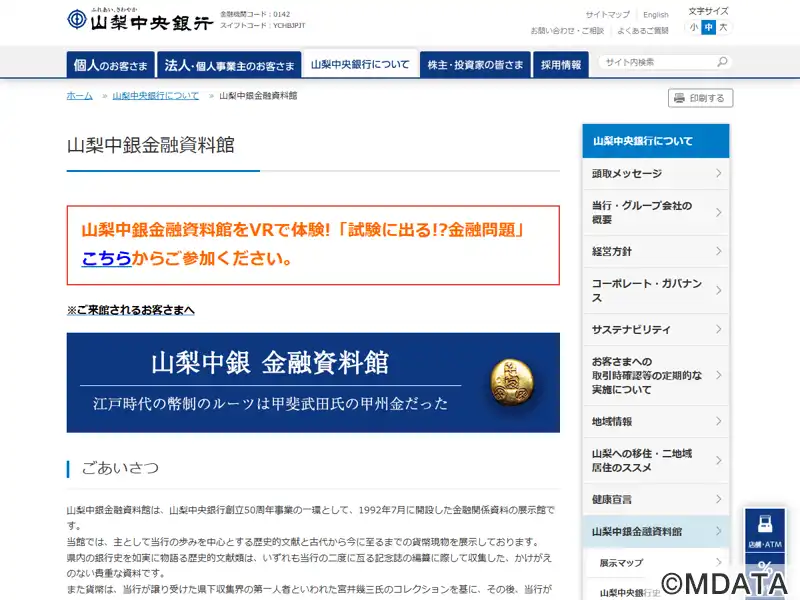Click the 印刷する button
This screenshot has width=800, height=600.
(x=701, y=98)
